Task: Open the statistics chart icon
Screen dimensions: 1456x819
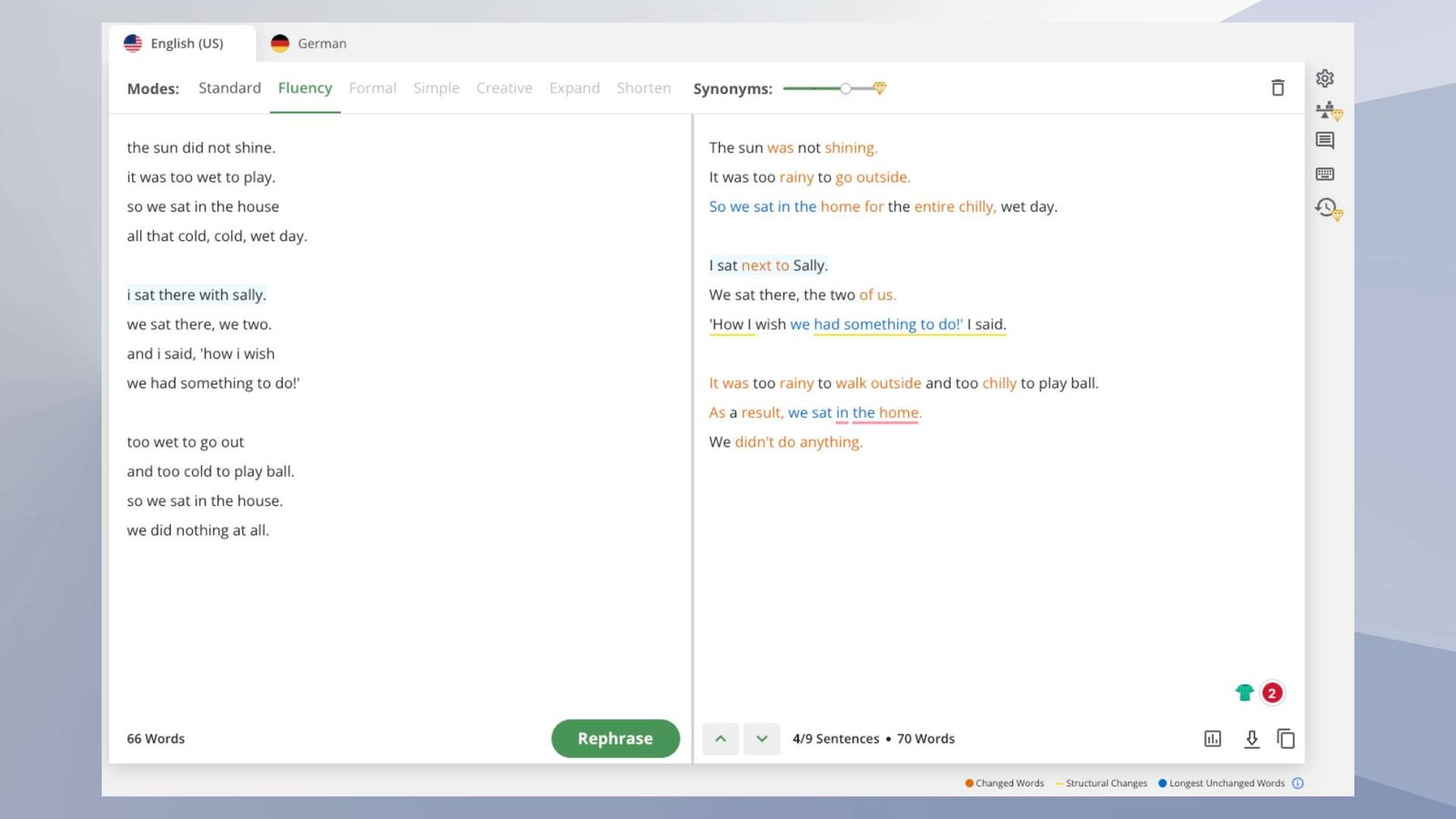Action: [x=1212, y=739]
